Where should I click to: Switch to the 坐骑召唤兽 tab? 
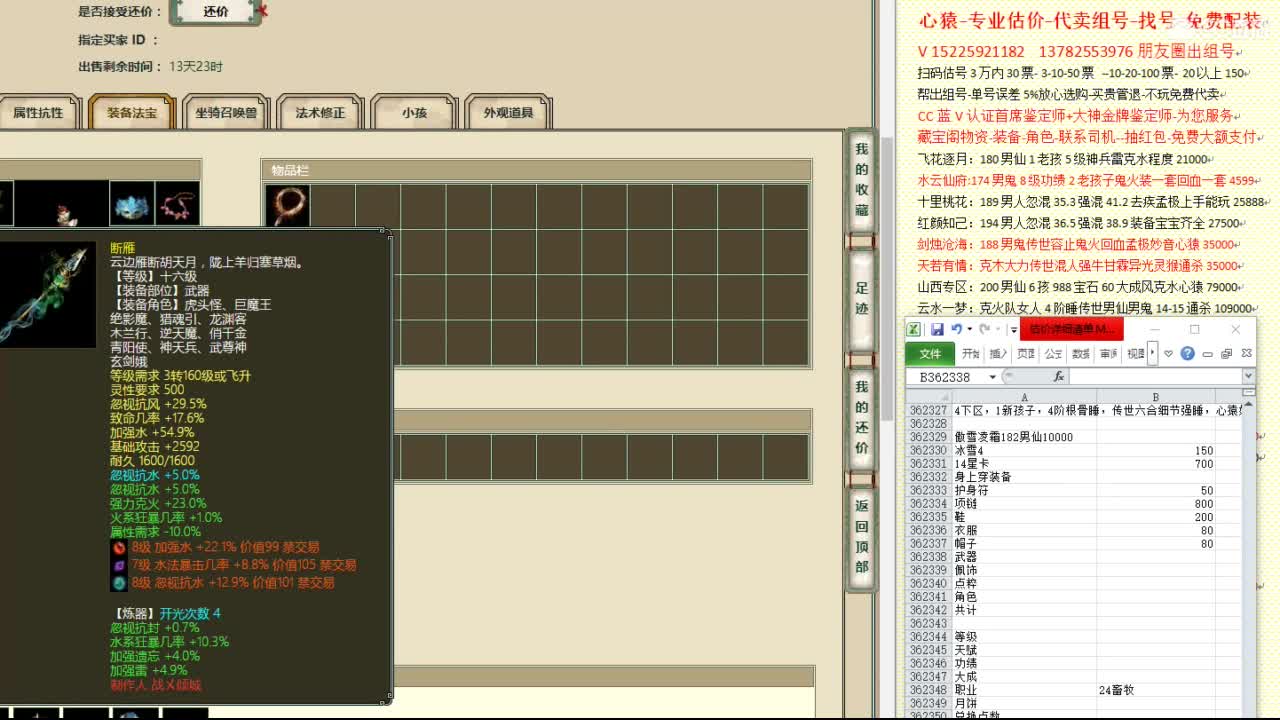[226, 113]
